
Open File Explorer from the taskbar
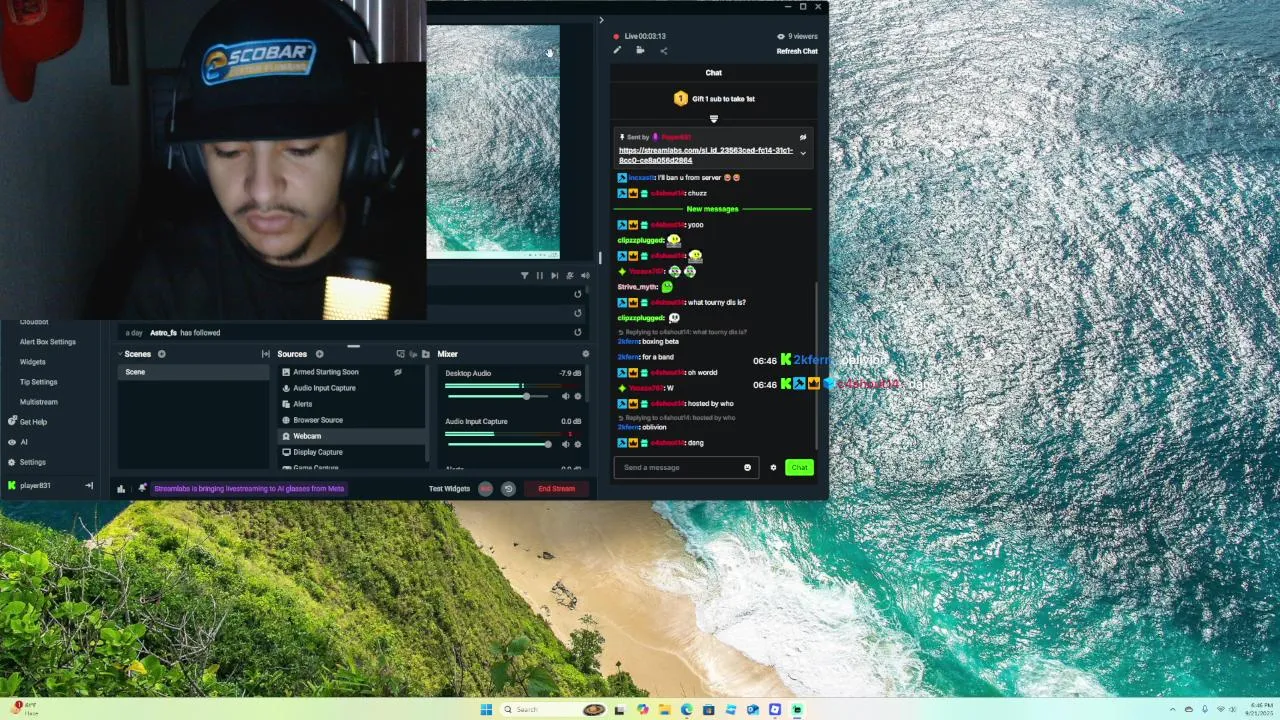pos(664,710)
